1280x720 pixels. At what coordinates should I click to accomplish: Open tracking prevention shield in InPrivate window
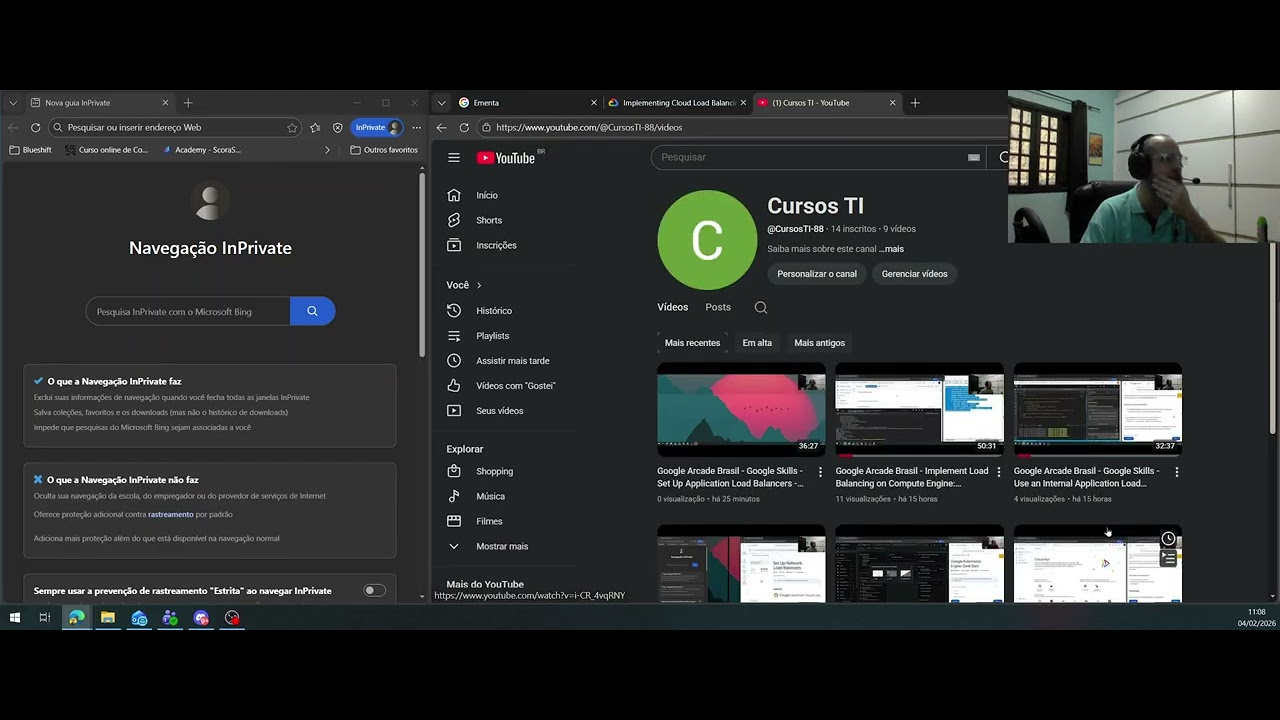pyautogui.click(x=337, y=127)
